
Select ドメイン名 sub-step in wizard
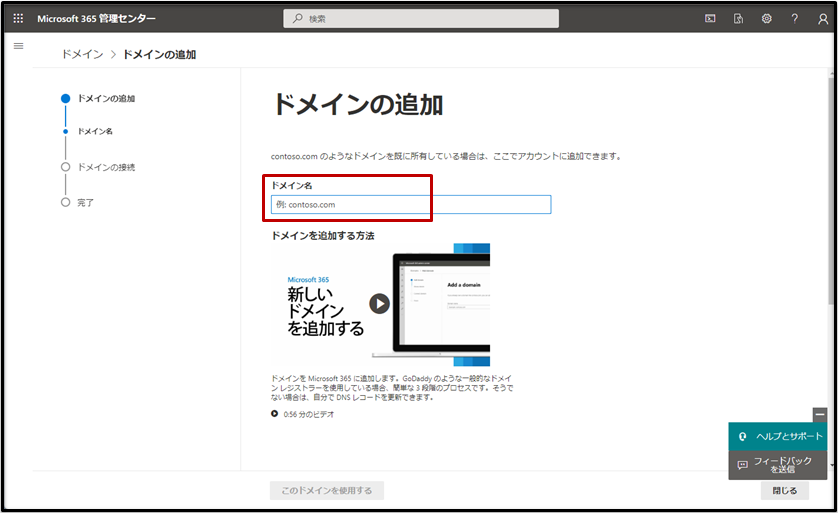coord(88,131)
